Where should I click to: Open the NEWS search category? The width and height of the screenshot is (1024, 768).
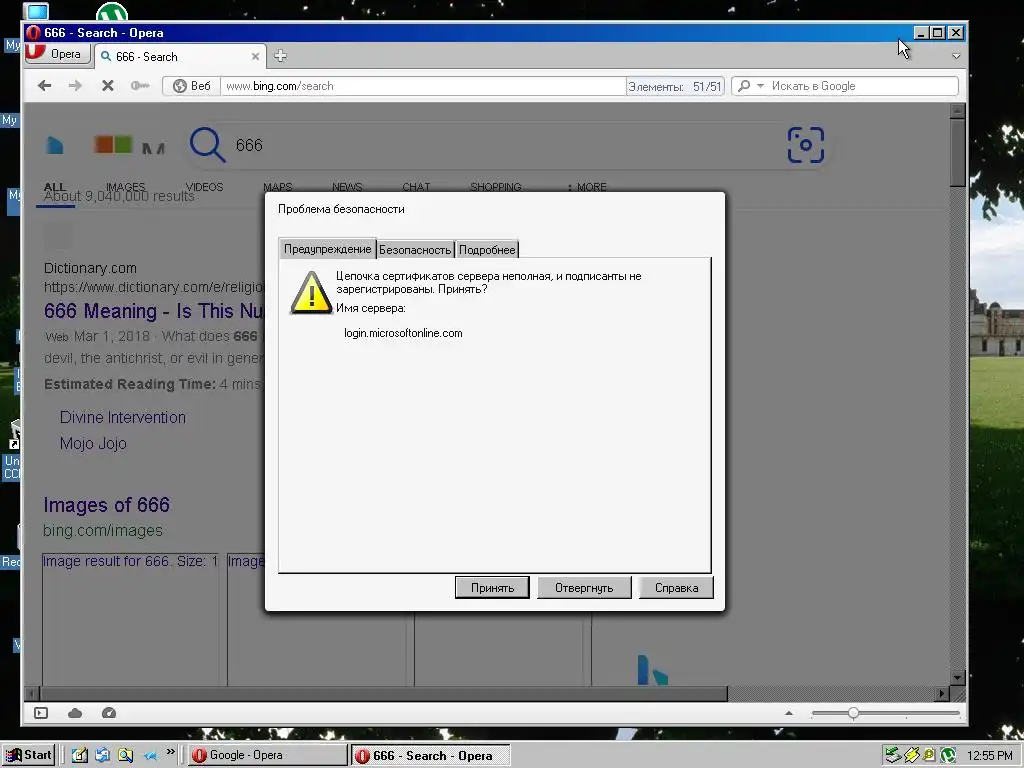tap(347, 187)
